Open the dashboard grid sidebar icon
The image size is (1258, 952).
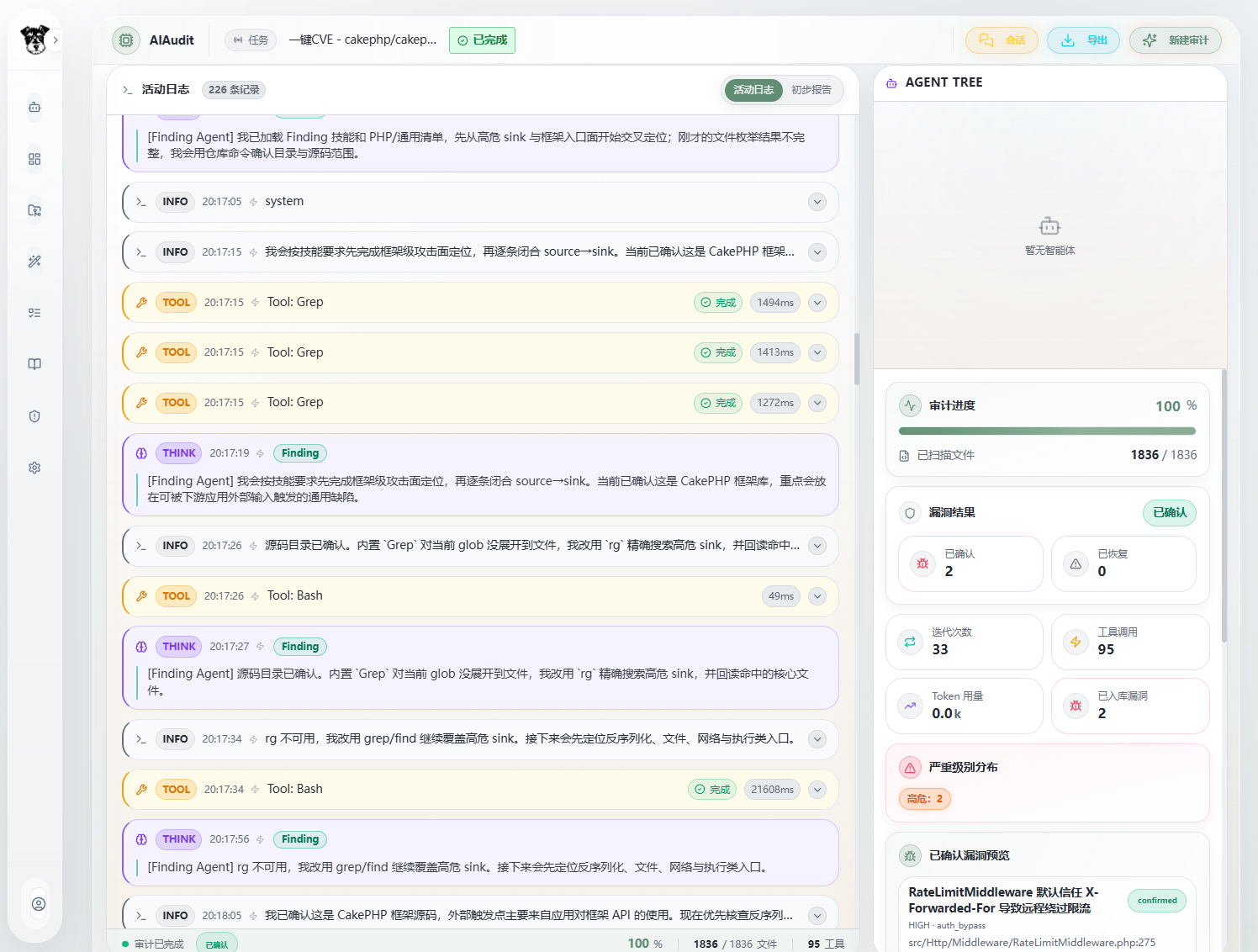pyautogui.click(x=34, y=159)
